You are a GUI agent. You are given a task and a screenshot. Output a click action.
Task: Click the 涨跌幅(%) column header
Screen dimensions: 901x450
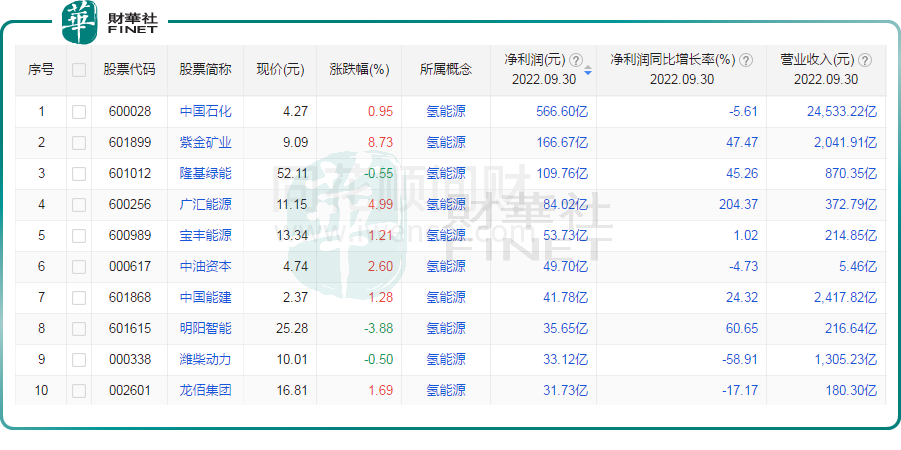click(x=360, y=70)
